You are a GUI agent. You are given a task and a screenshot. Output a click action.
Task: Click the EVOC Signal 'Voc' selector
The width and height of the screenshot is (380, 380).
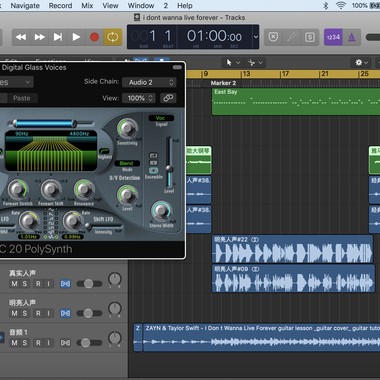(x=161, y=118)
